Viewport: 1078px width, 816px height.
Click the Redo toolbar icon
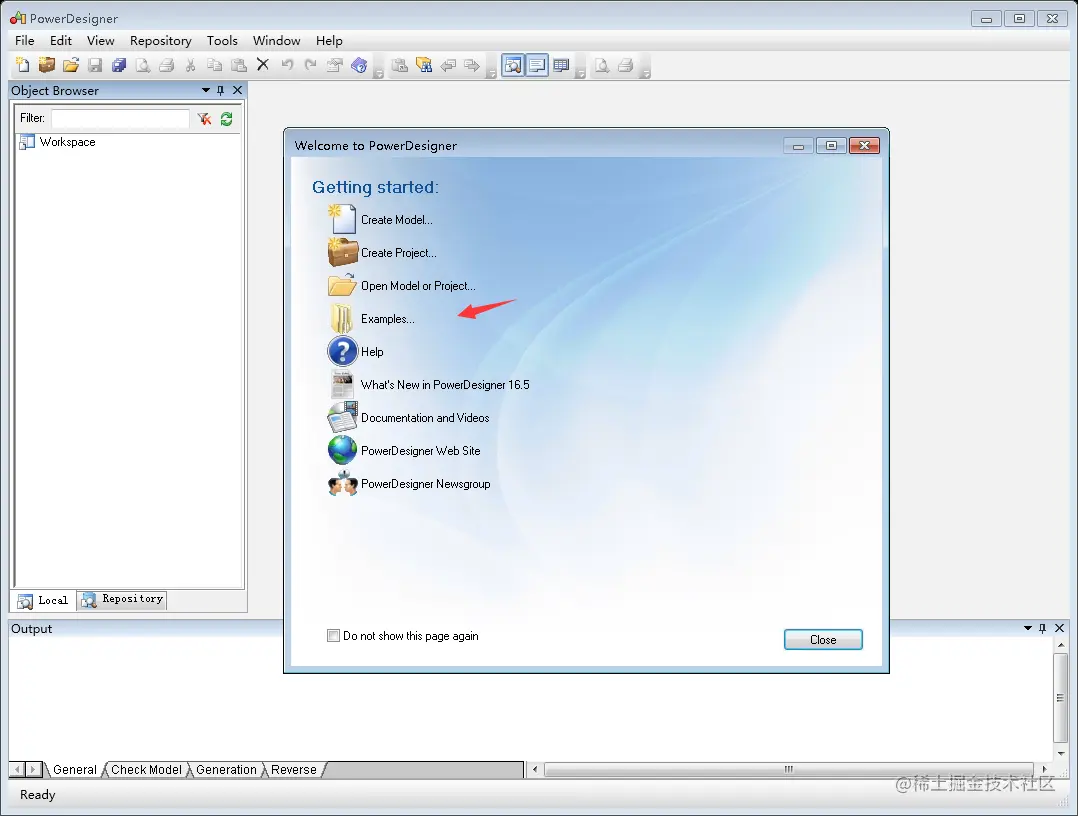[x=311, y=65]
